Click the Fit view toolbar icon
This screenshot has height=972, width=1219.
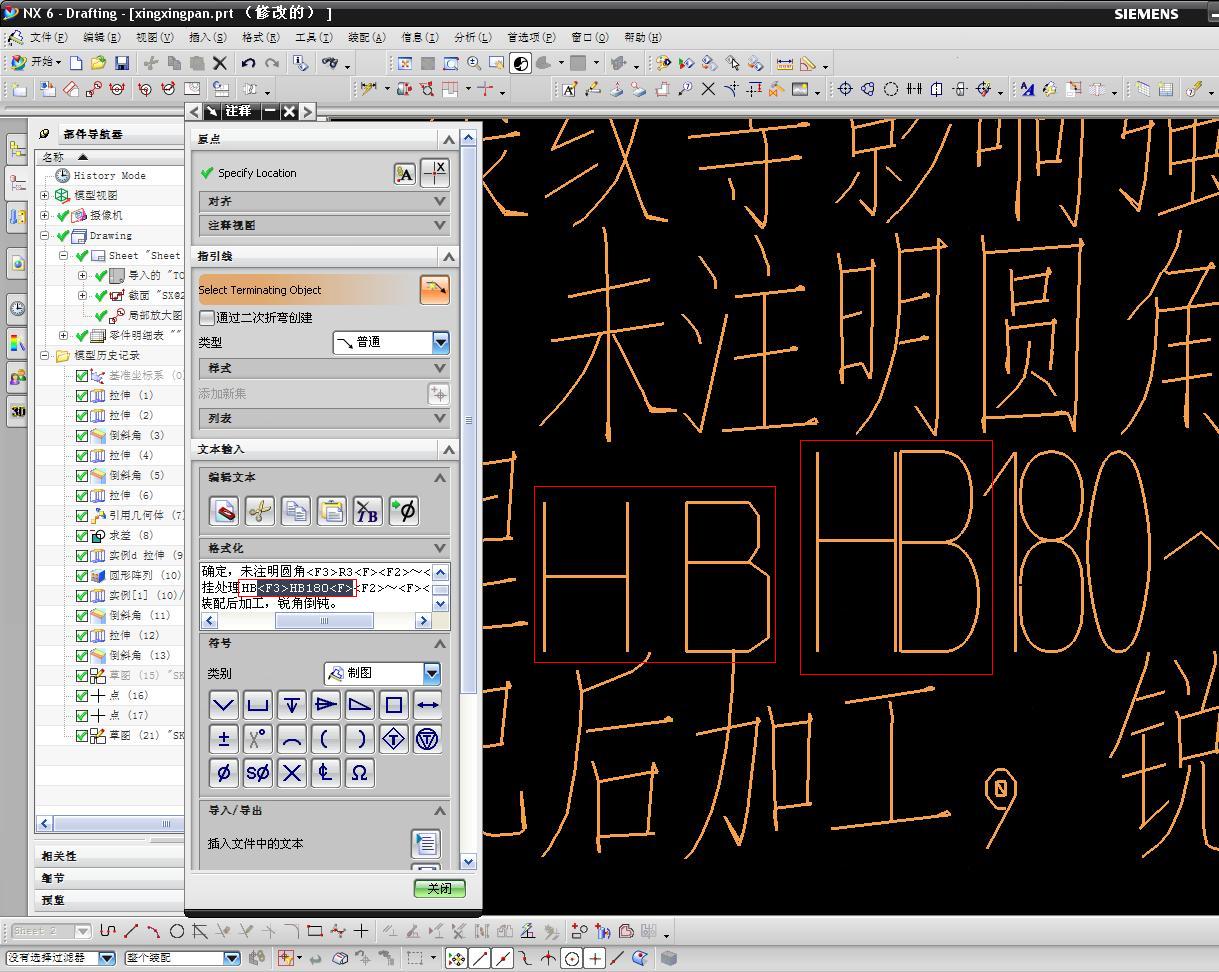(x=405, y=63)
